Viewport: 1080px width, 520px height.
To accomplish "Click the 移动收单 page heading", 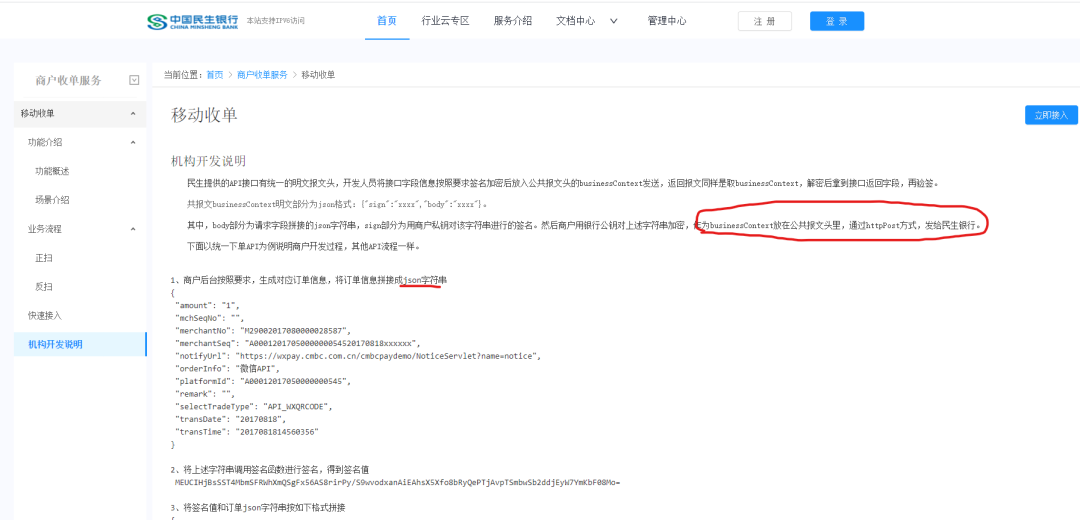I will [x=205, y=115].
